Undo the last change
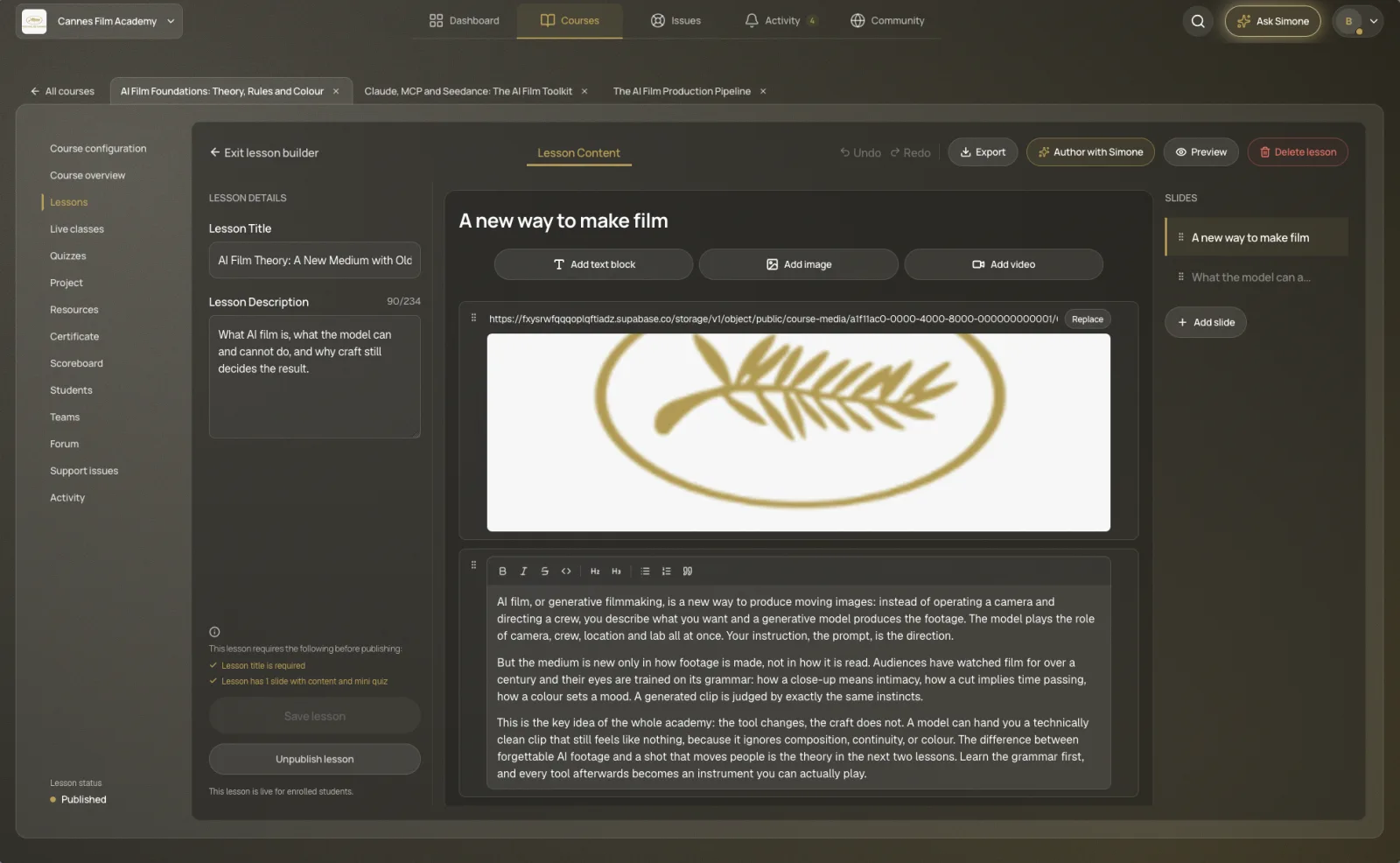1400x863 pixels. pyautogui.click(x=860, y=152)
